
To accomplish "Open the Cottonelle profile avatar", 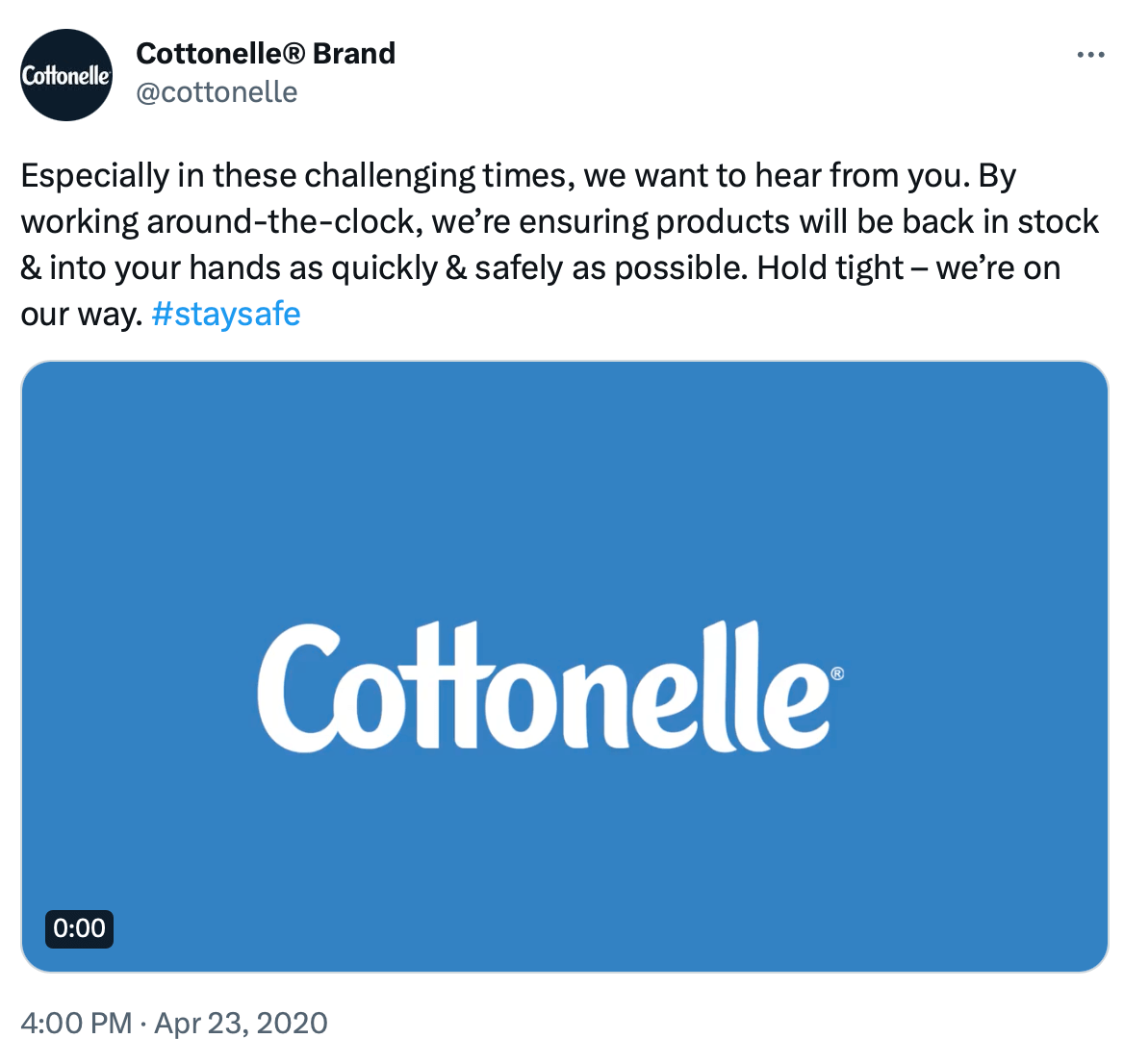I will tap(66, 74).
